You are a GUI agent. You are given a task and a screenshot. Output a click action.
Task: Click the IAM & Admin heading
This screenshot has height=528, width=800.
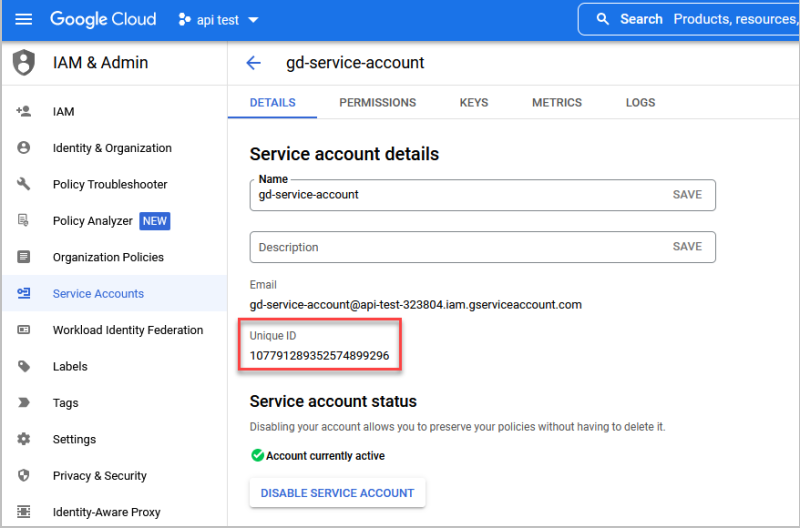[x=101, y=63]
